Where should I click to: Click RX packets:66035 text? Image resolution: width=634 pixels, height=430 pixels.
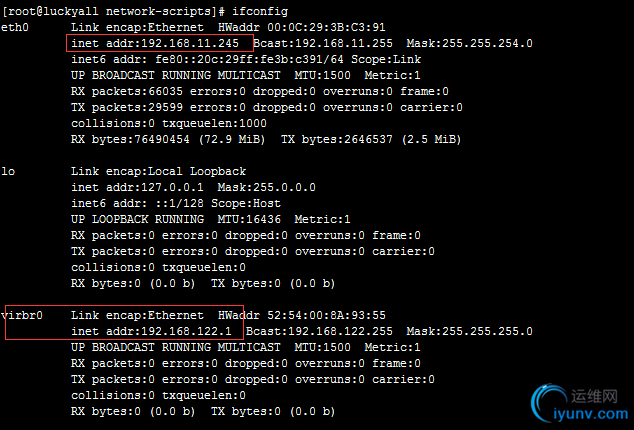point(127,91)
